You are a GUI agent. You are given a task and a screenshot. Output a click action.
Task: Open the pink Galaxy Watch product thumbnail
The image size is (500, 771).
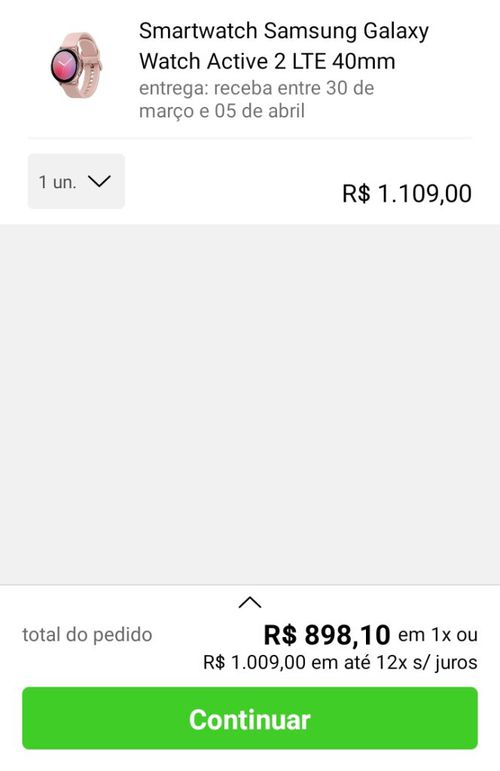[x=76, y=65]
